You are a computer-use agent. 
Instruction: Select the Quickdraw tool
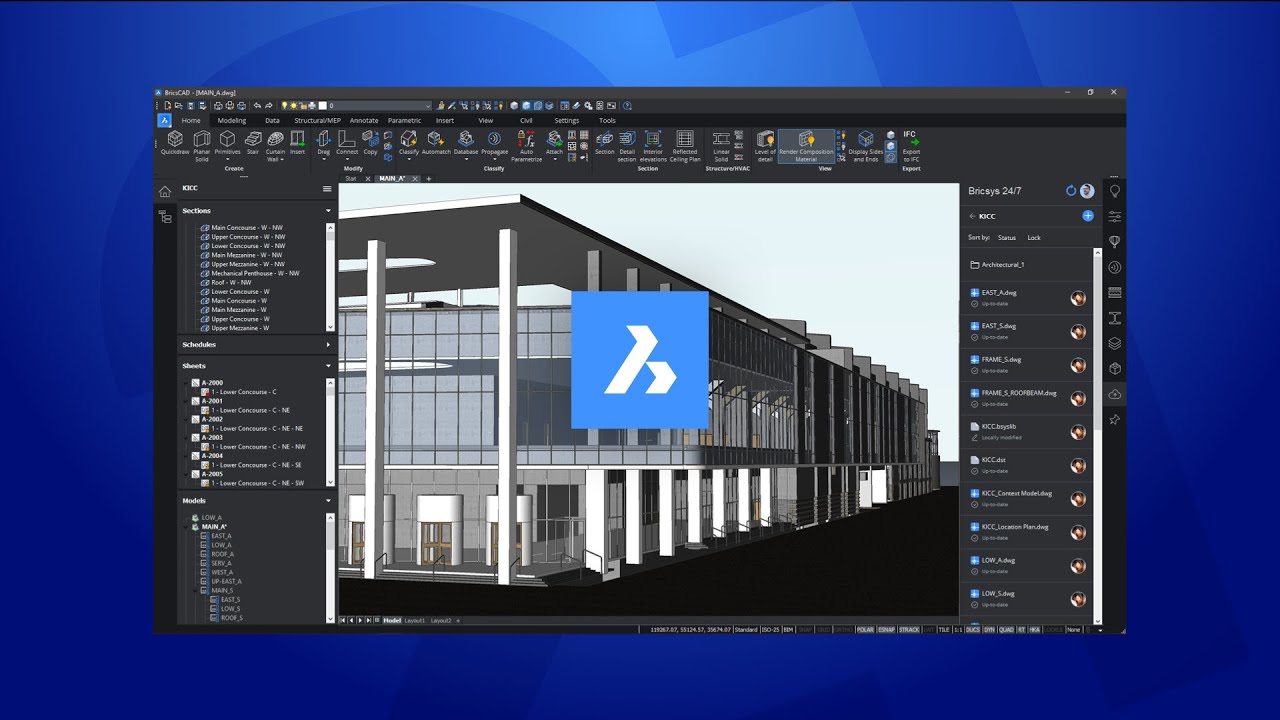point(175,144)
